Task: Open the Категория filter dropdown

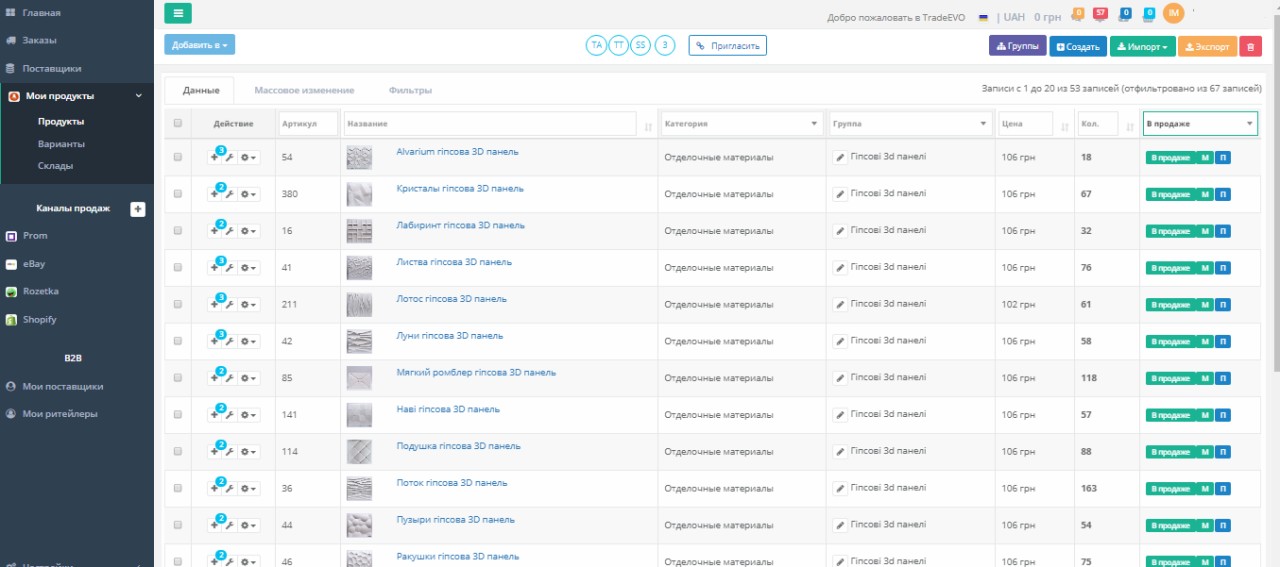Action: 741,124
